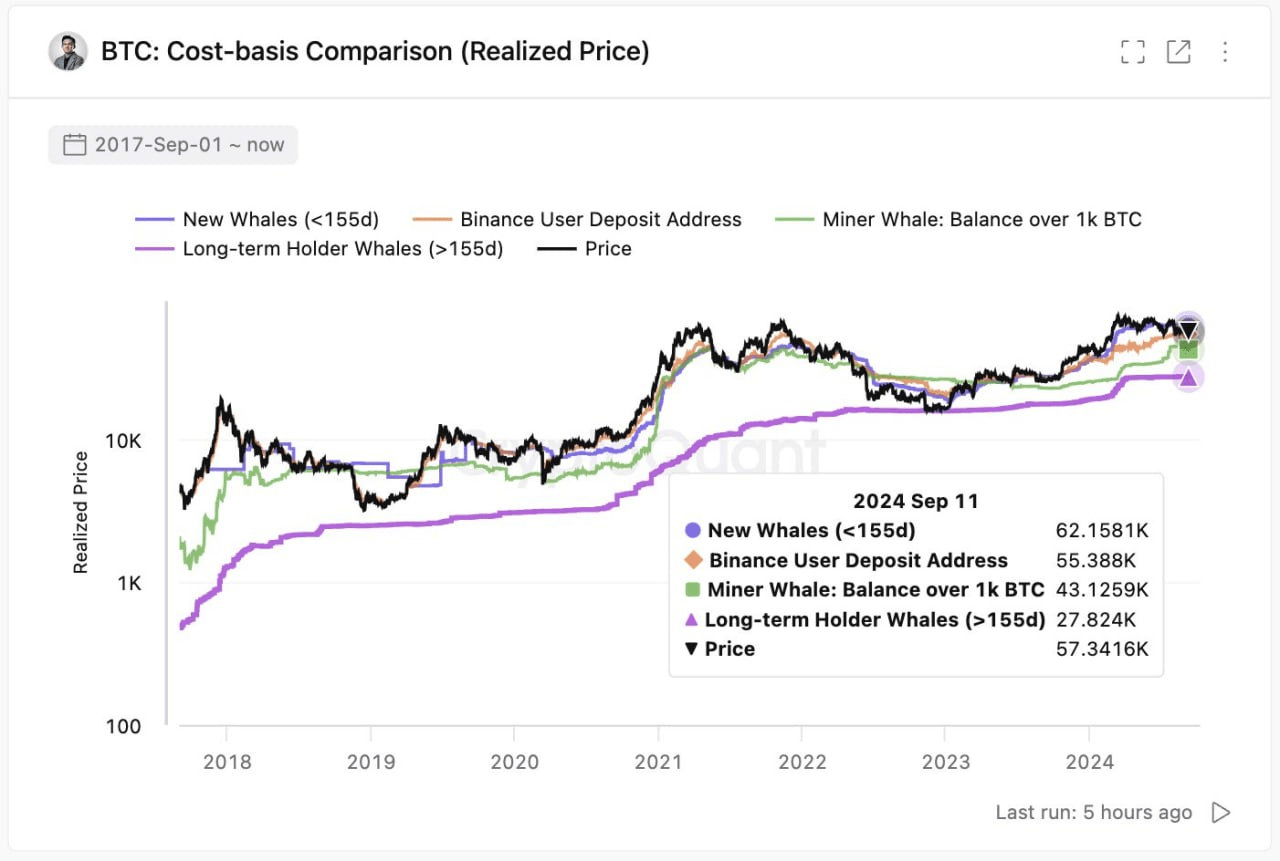Click the calendar icon in date range
Image resolution: width=1280 pixels, height=861 pixels.
(x=75, y=145)
